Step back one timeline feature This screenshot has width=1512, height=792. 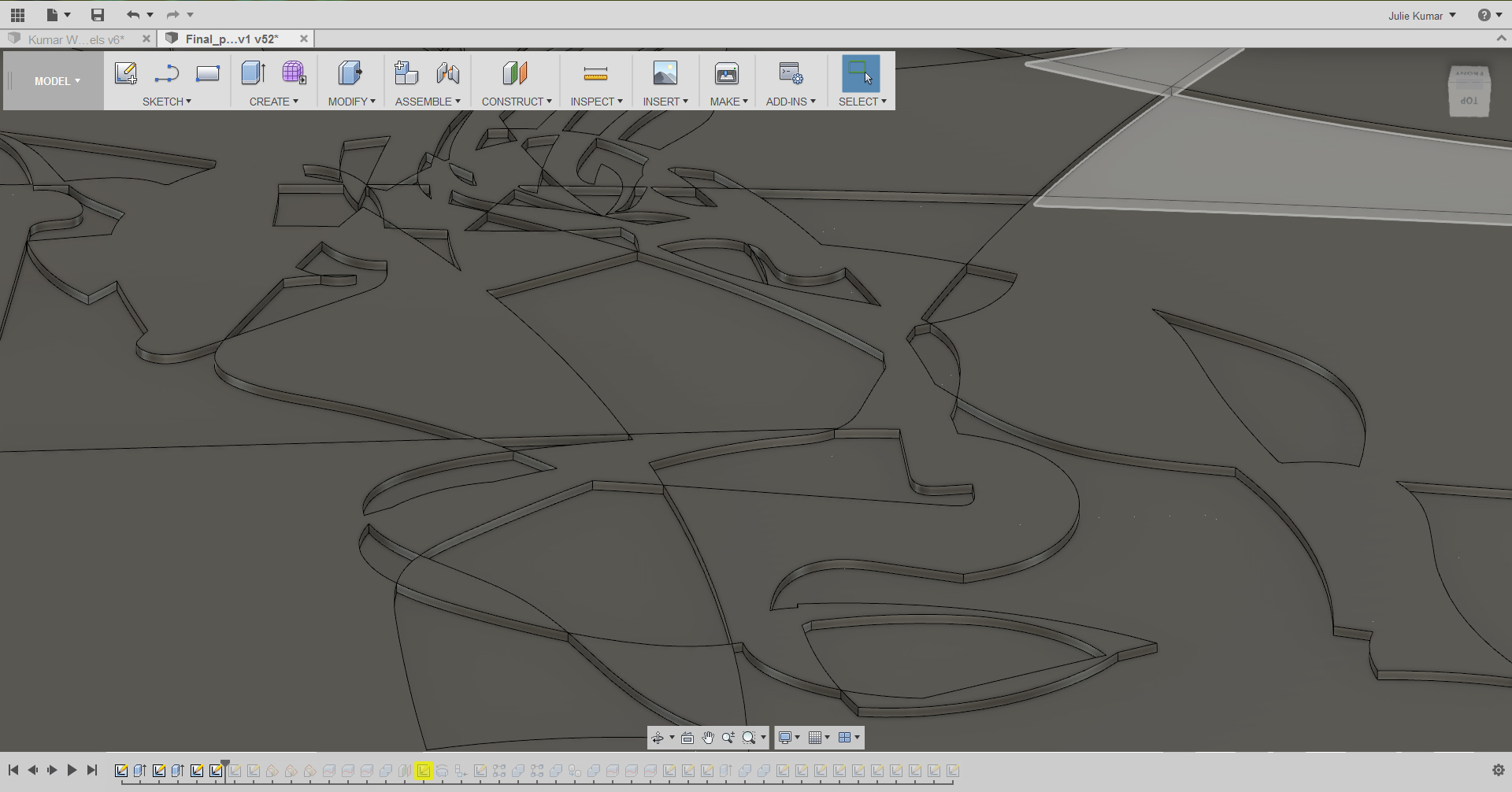tap(32, 770)
